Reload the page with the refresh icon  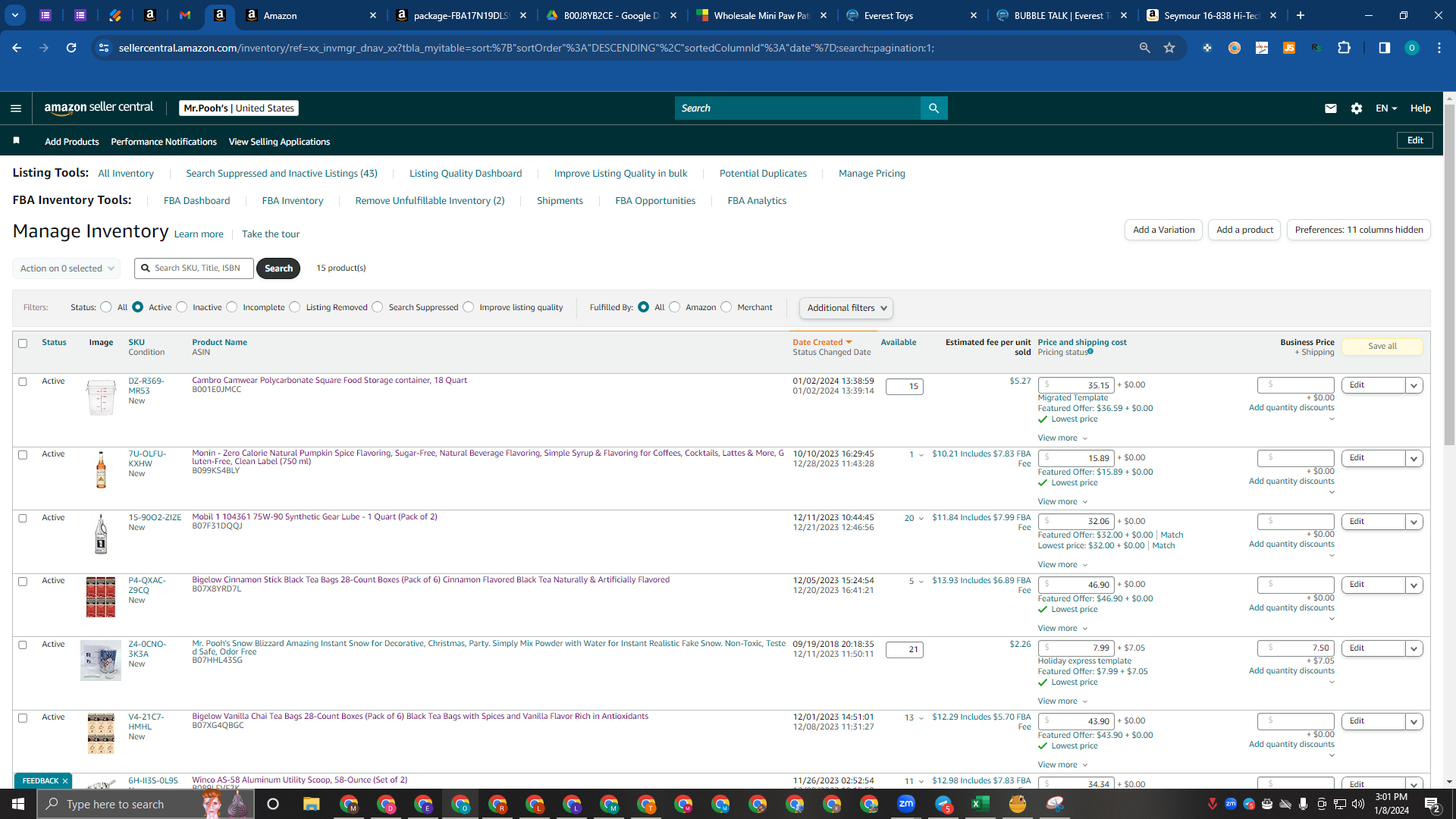tap(71, 48)
